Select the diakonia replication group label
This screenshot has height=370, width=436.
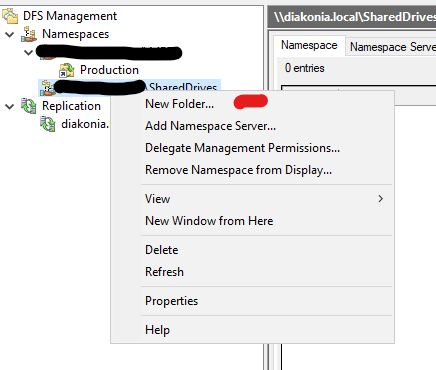coord(85,124)
